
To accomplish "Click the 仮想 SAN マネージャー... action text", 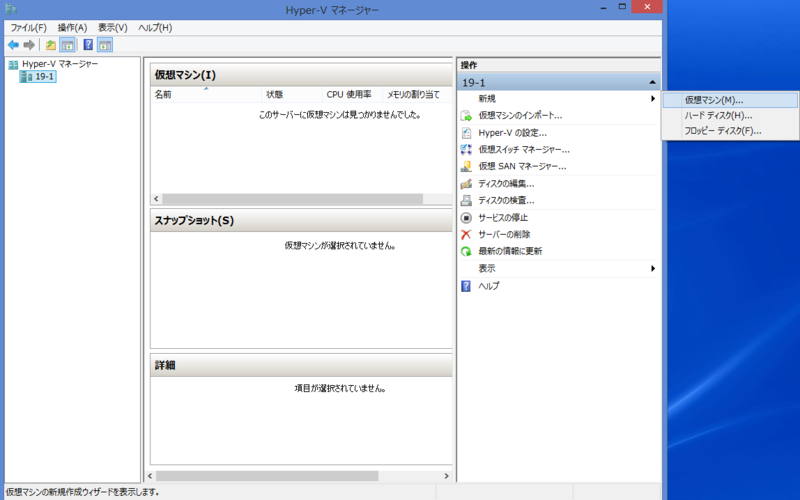I will (522, 166).
